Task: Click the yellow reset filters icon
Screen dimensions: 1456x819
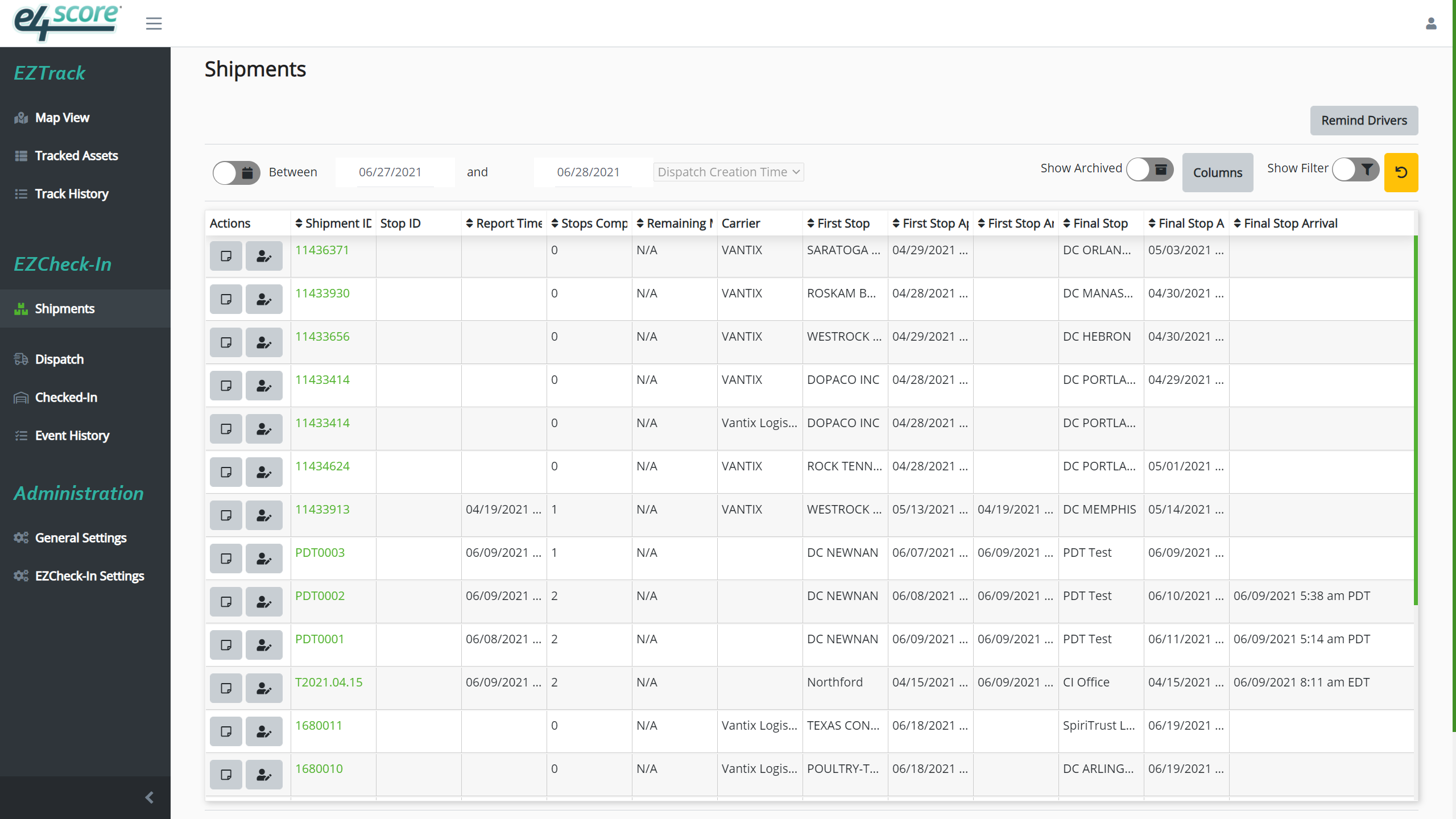Action: pos(1401,172)
